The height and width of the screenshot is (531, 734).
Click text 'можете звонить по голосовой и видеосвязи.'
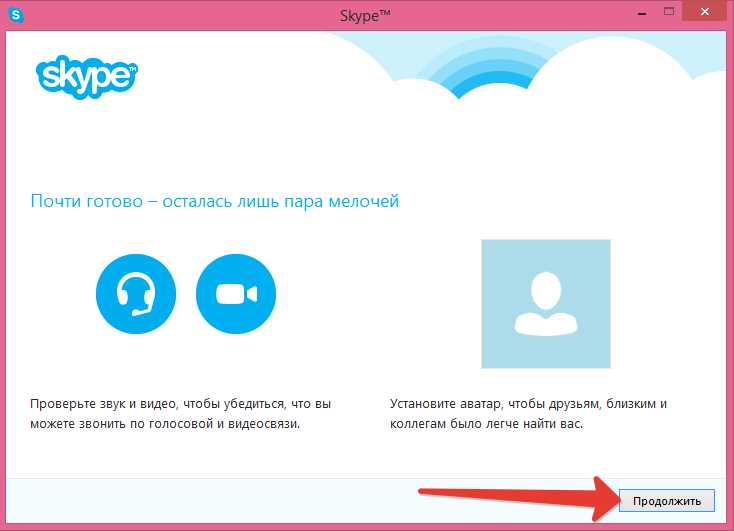click(165, 424)
